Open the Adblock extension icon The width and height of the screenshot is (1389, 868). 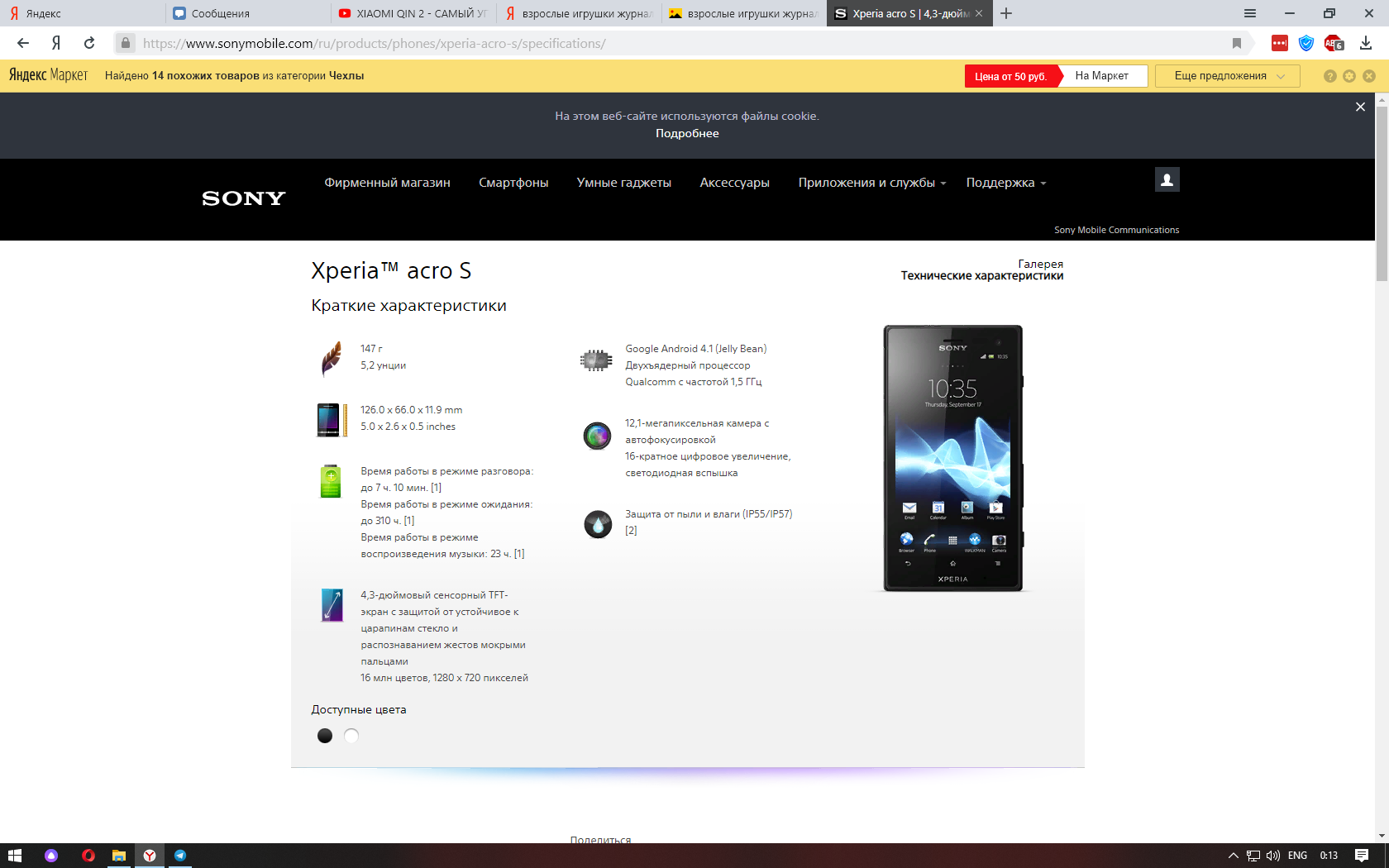coord(1334,43)
